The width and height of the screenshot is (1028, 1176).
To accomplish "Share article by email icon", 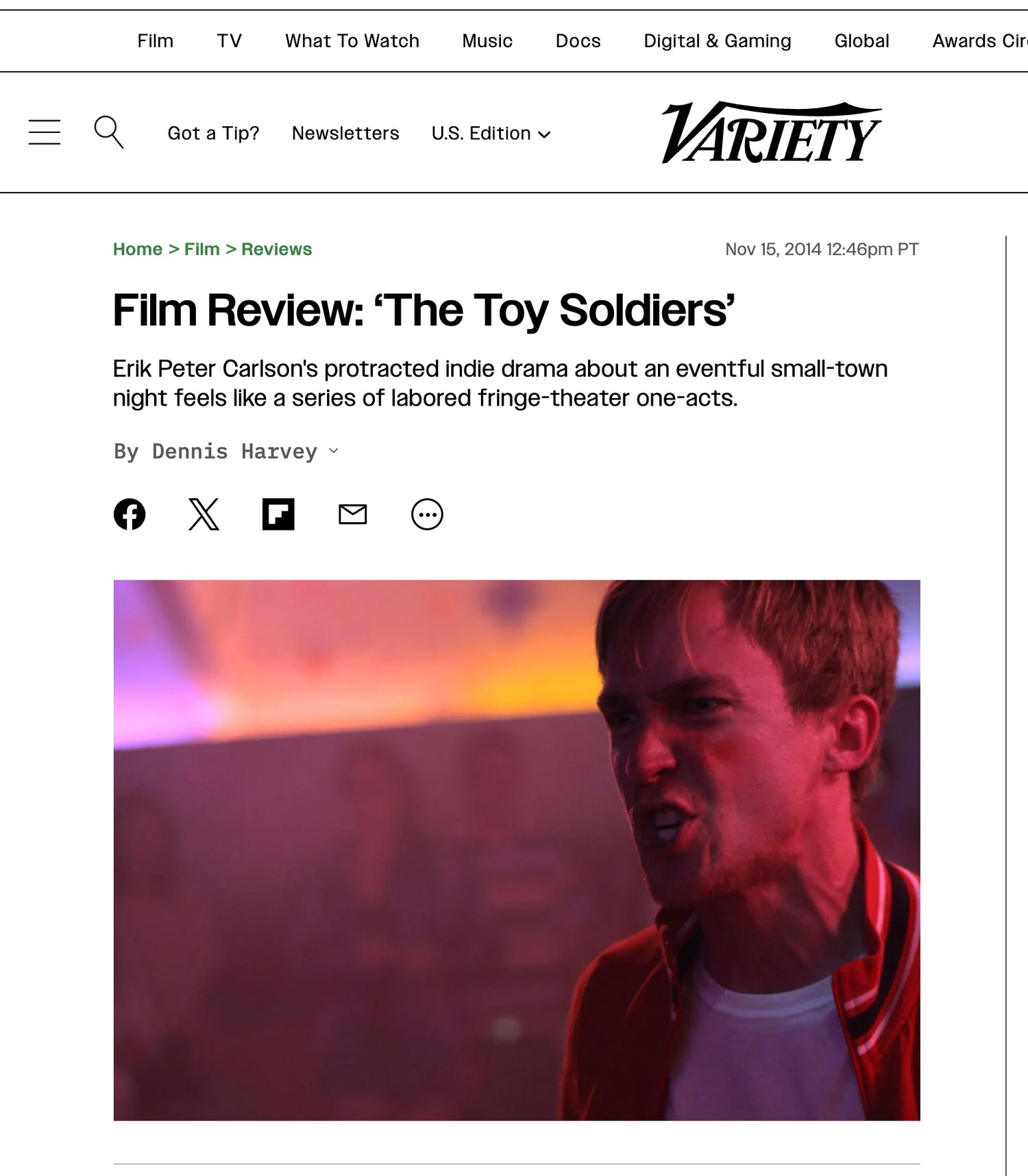I will [x=353, y=515].
